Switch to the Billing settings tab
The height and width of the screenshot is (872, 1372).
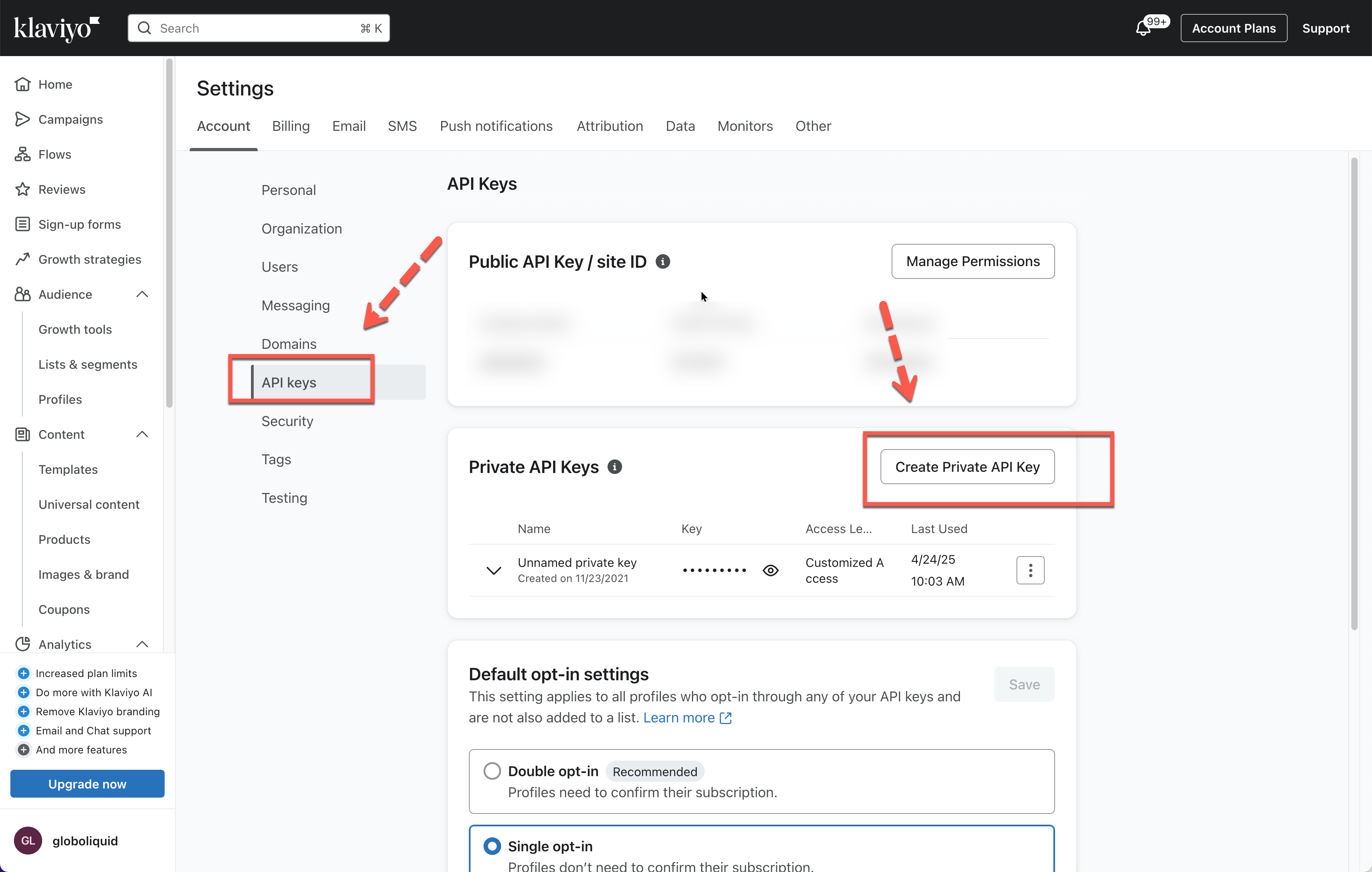[291, 126]
